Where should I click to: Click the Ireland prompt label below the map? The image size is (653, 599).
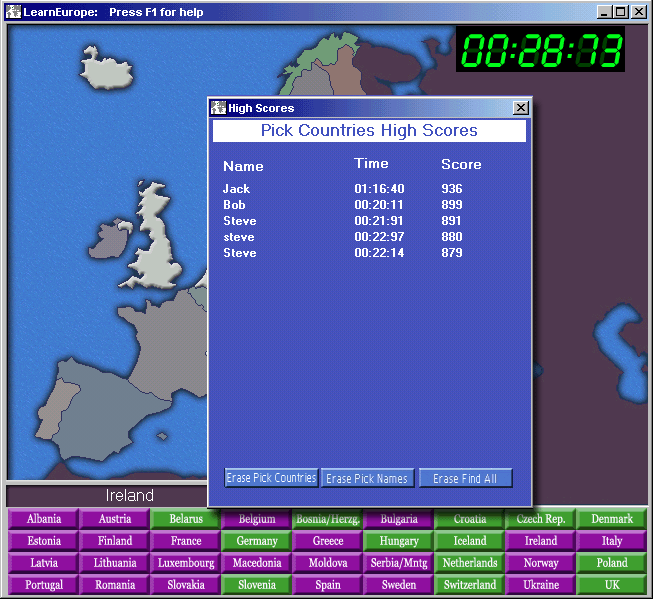coord(130,495)
